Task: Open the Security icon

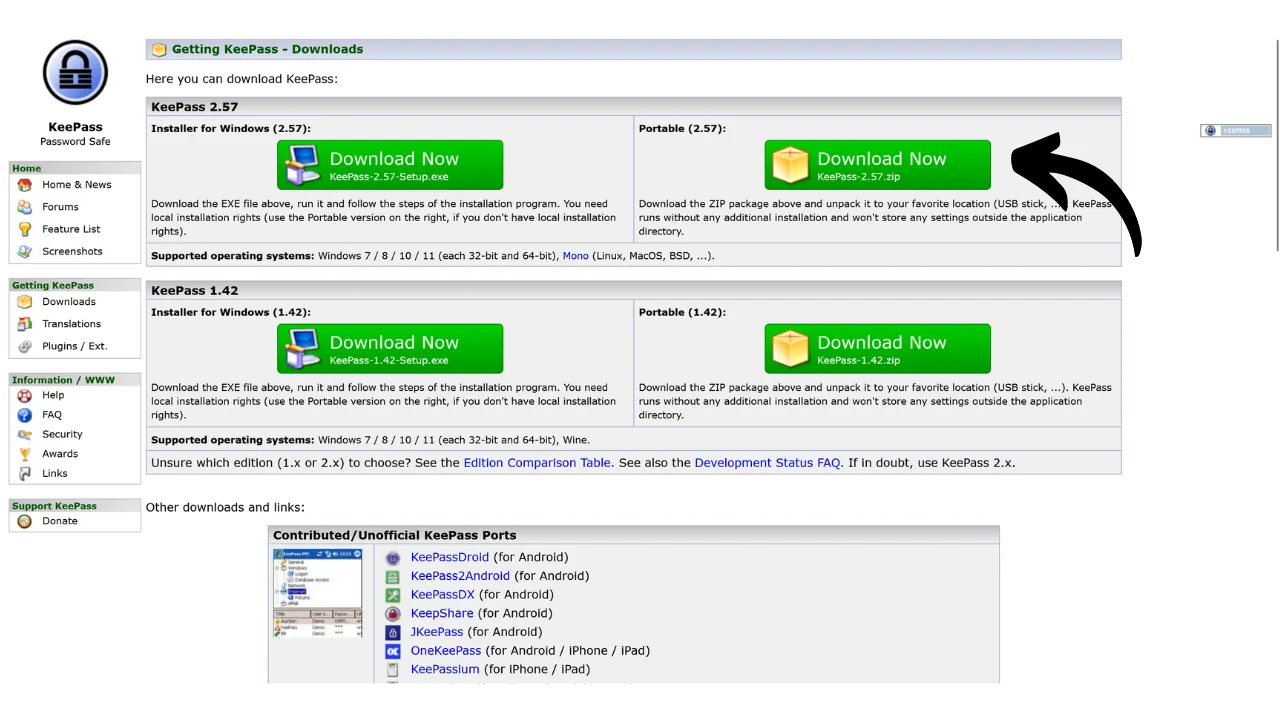Action: 24,434
